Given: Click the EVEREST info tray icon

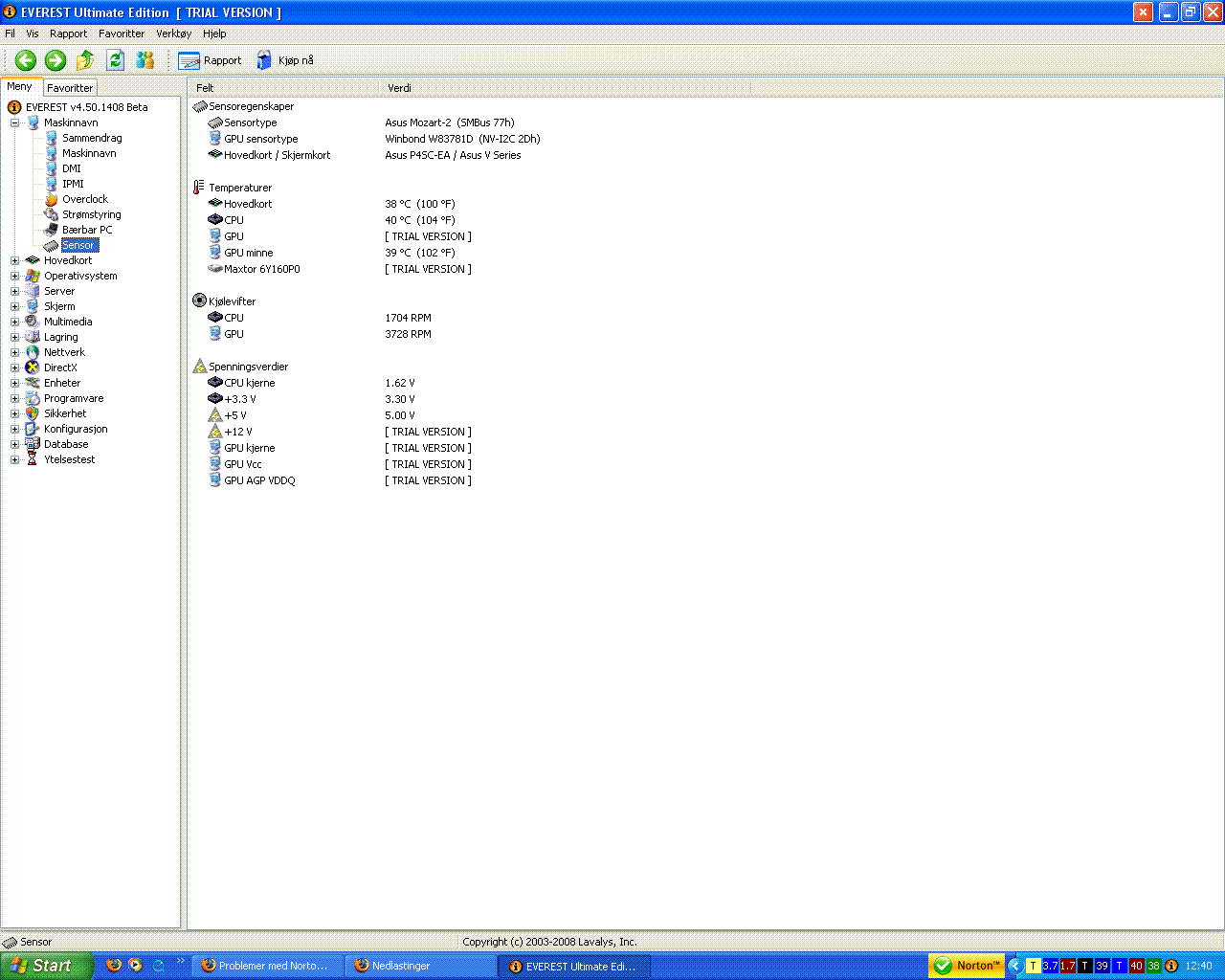Looking at the screenshot, I should coord(1171,966).
